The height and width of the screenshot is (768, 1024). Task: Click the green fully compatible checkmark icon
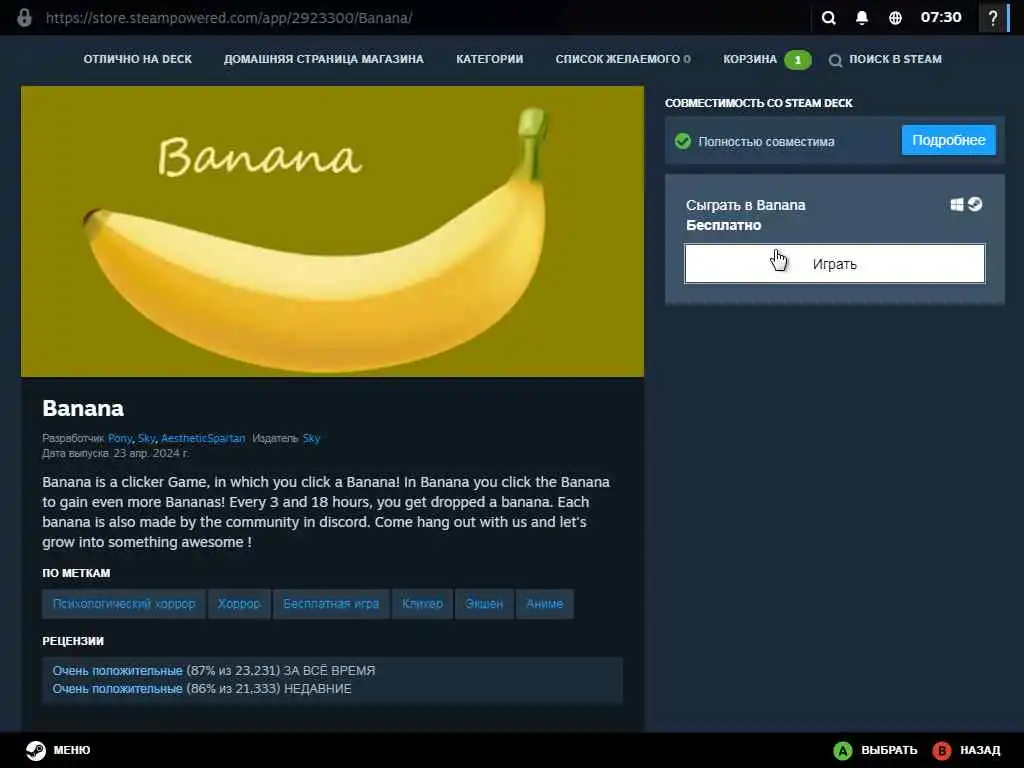click(683, 141)
